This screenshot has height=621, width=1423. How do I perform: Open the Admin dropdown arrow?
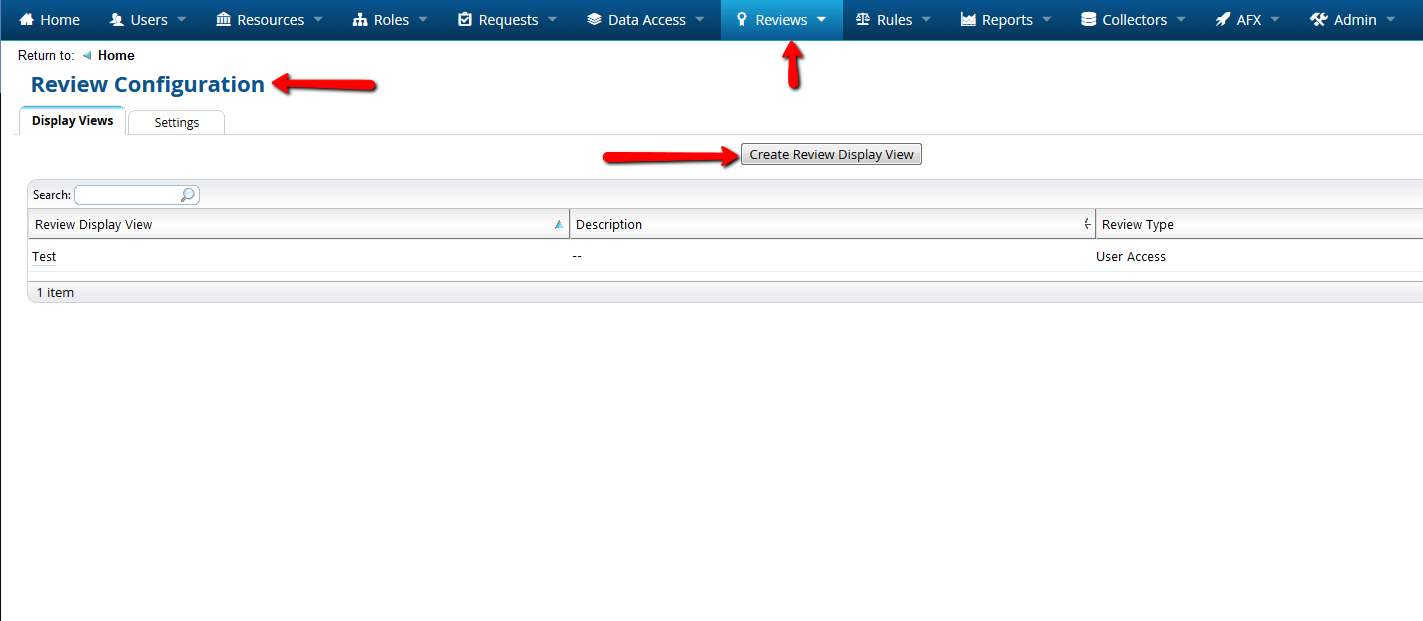[x=1391, y=20]
